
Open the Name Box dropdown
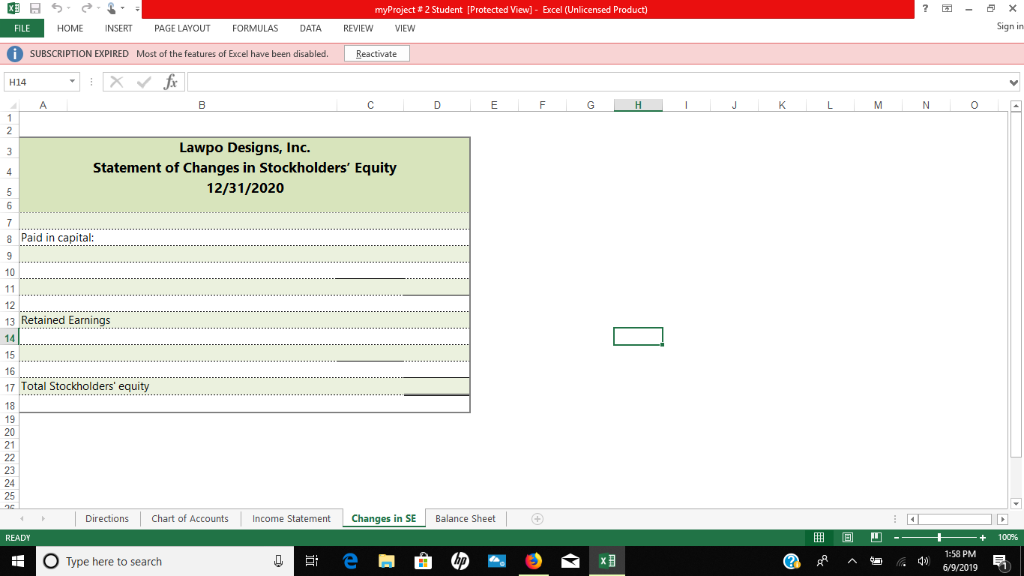(x=70, y=81)
